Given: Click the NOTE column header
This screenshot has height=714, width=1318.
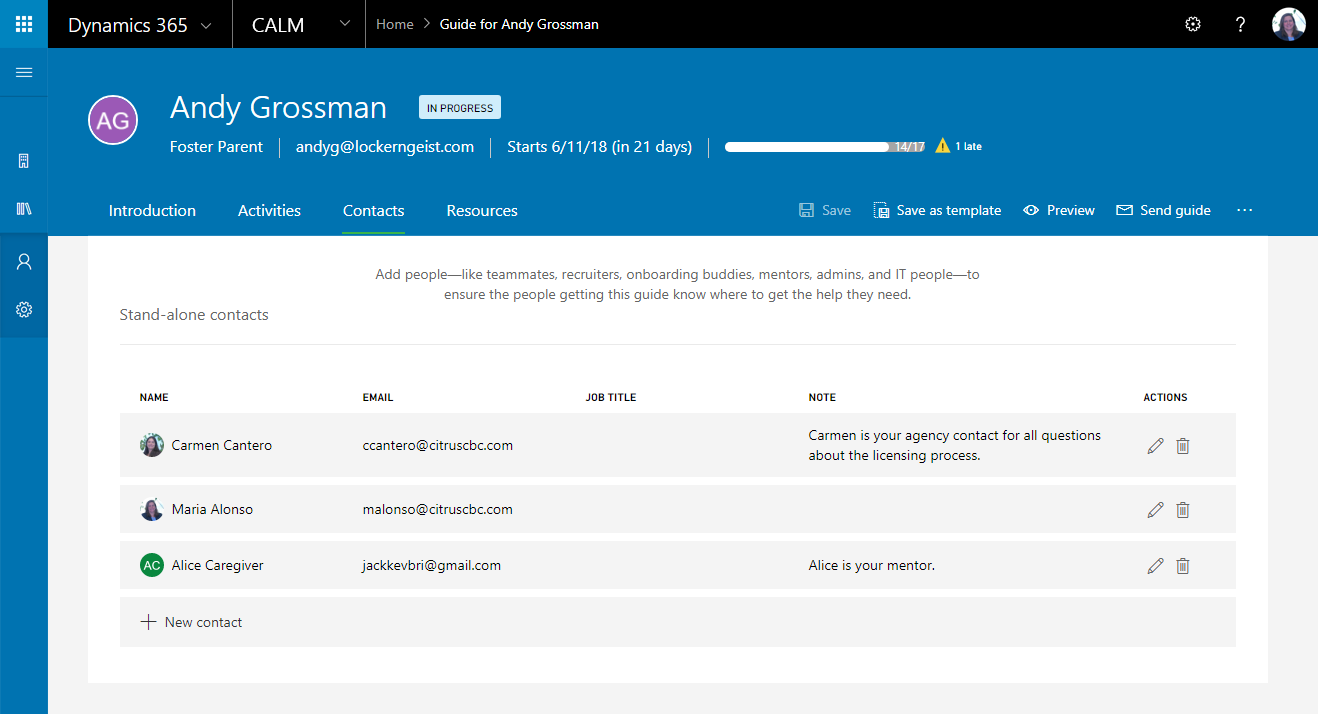Looking at the screenshot, I should (x=822, y=397).
